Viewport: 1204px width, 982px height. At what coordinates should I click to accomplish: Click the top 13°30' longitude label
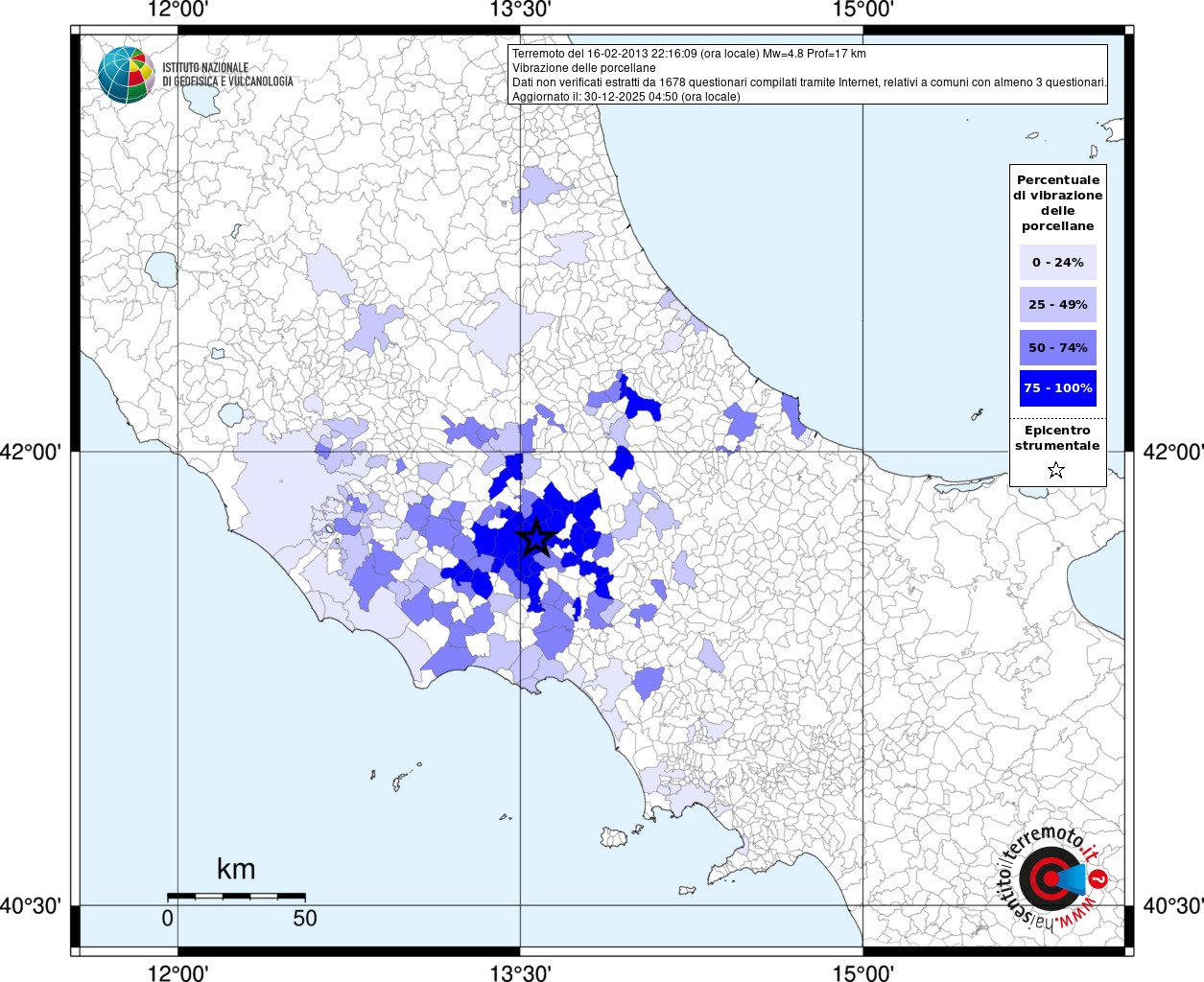pyautogui.click(x=520, y=10)
